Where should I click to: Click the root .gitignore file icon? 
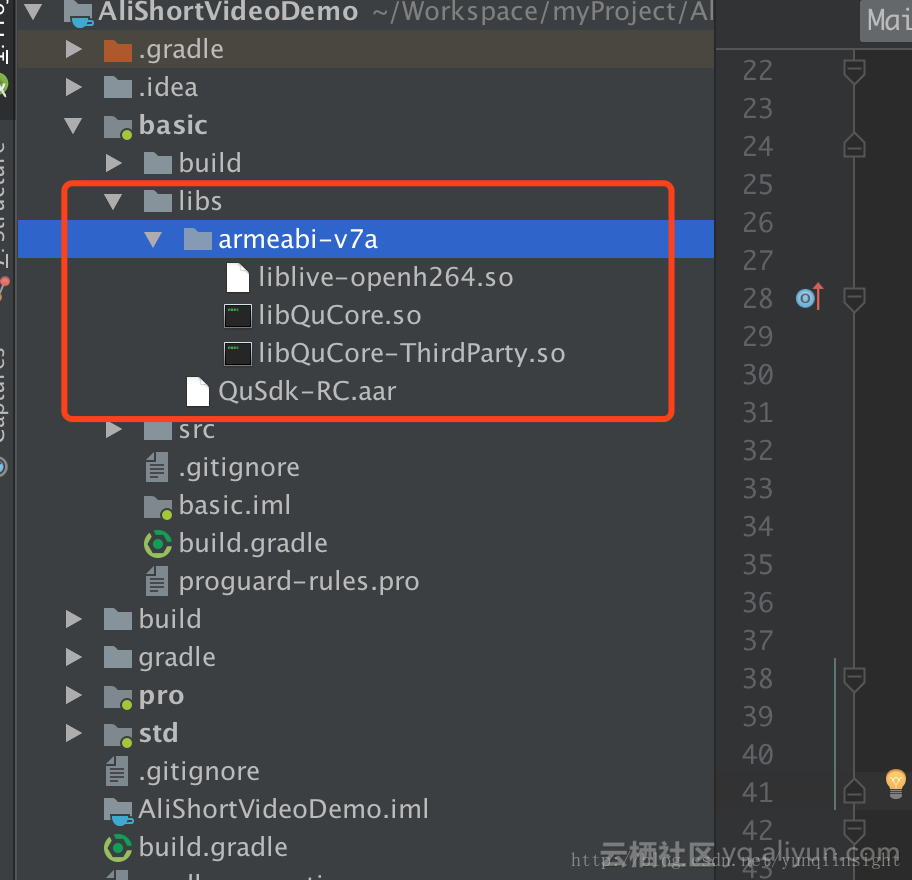(117, 772)
